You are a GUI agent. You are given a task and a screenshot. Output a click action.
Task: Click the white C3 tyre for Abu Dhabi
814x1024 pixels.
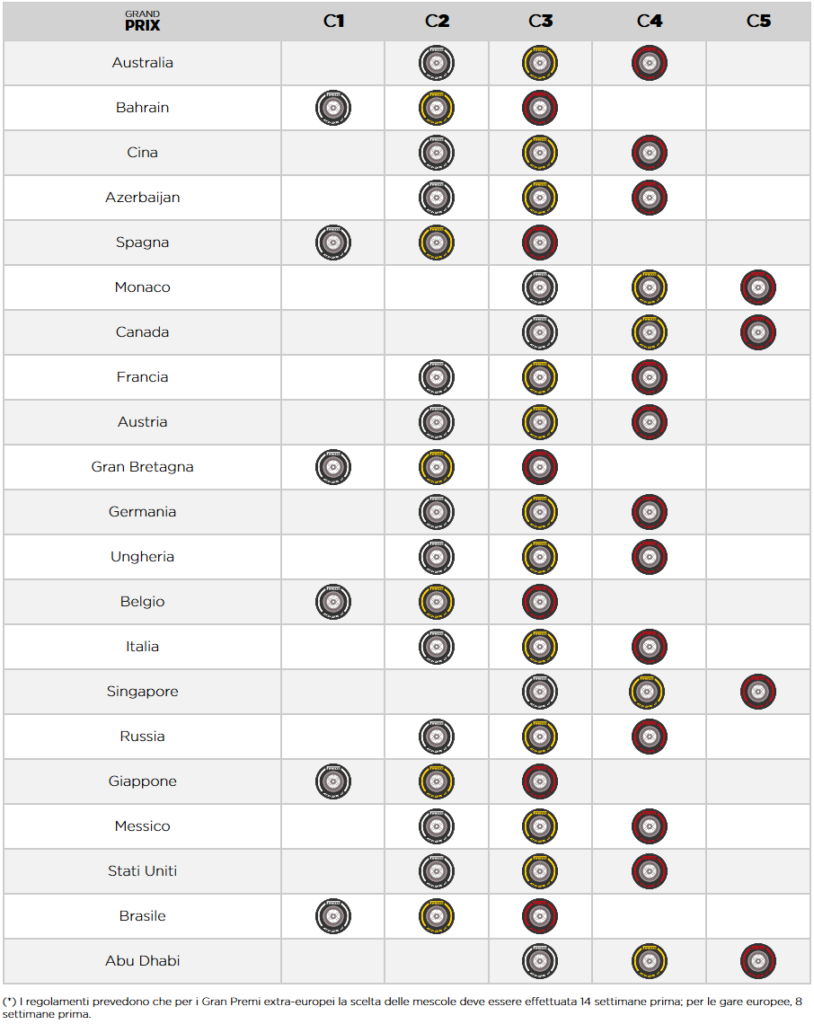(x=540, y=961)
